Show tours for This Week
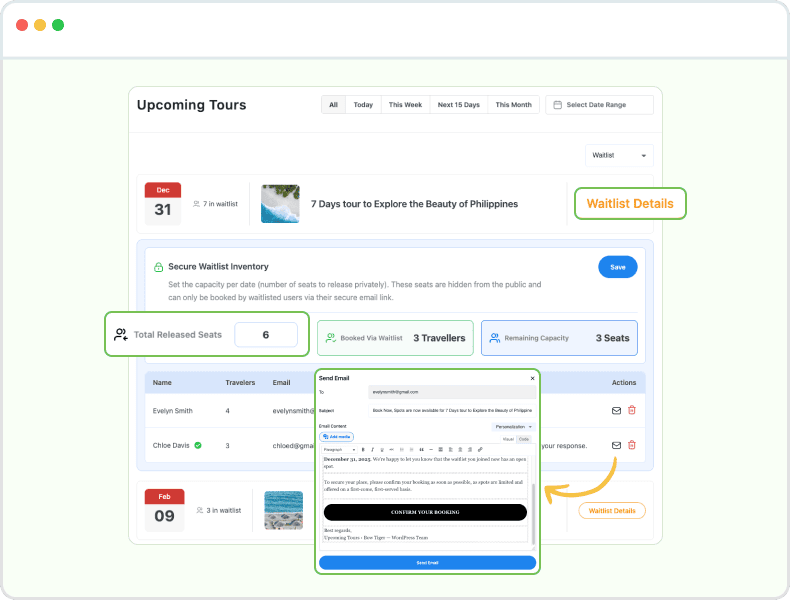790x600 pixels. pos(406,105)
